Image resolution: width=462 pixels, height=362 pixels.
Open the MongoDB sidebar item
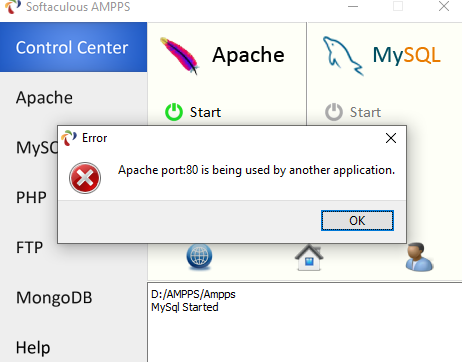[54, 297]
